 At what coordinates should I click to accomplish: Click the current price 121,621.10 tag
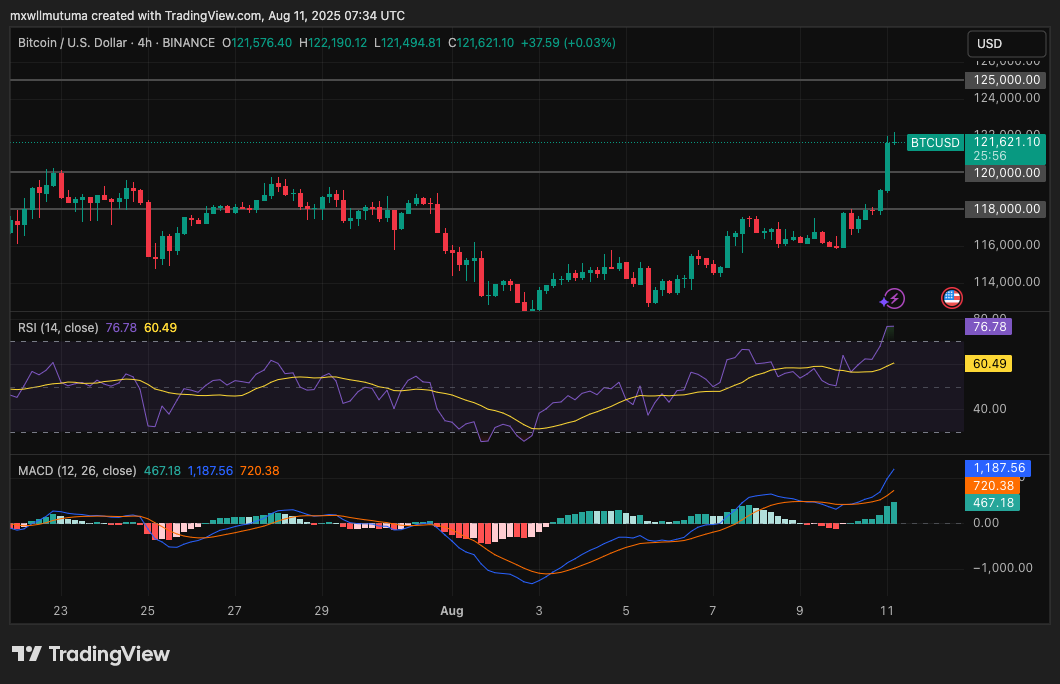(1005, 142)
